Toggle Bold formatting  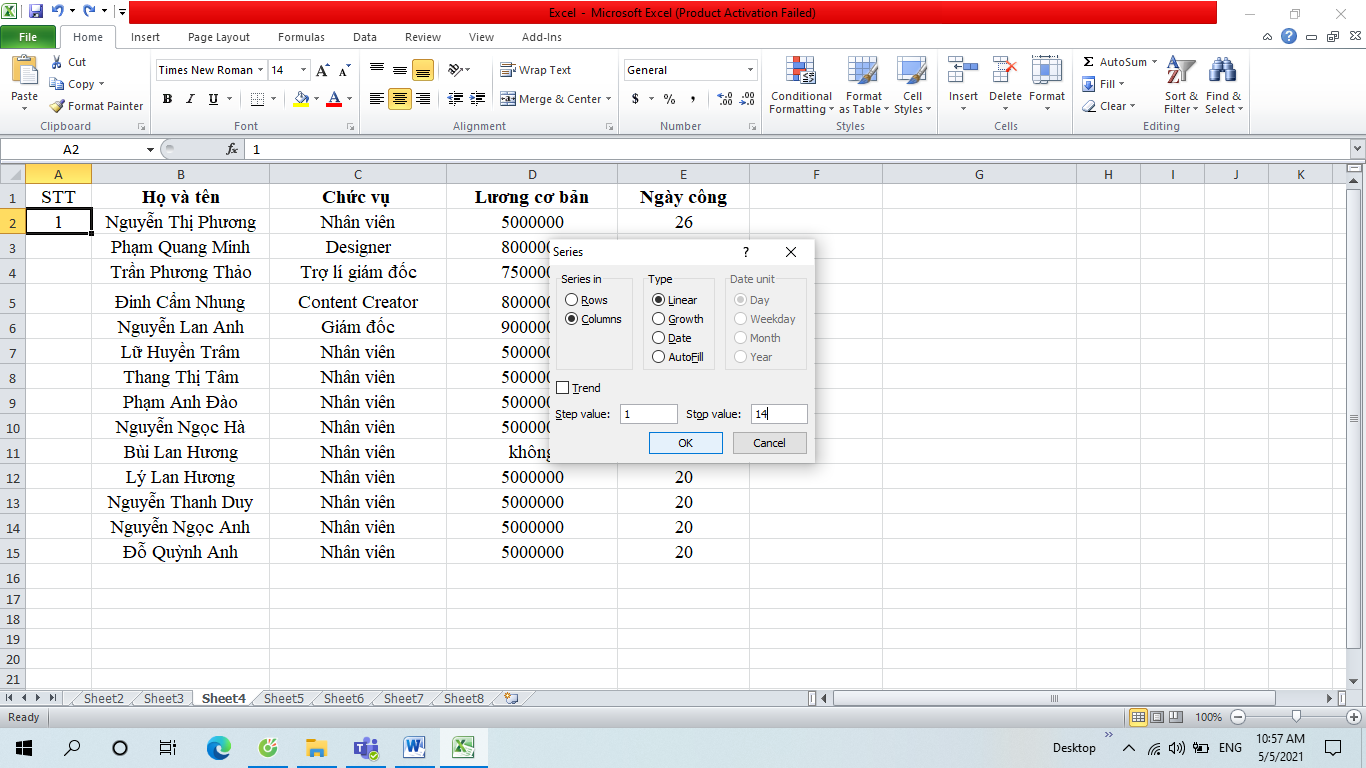click(x=167, y=99)
